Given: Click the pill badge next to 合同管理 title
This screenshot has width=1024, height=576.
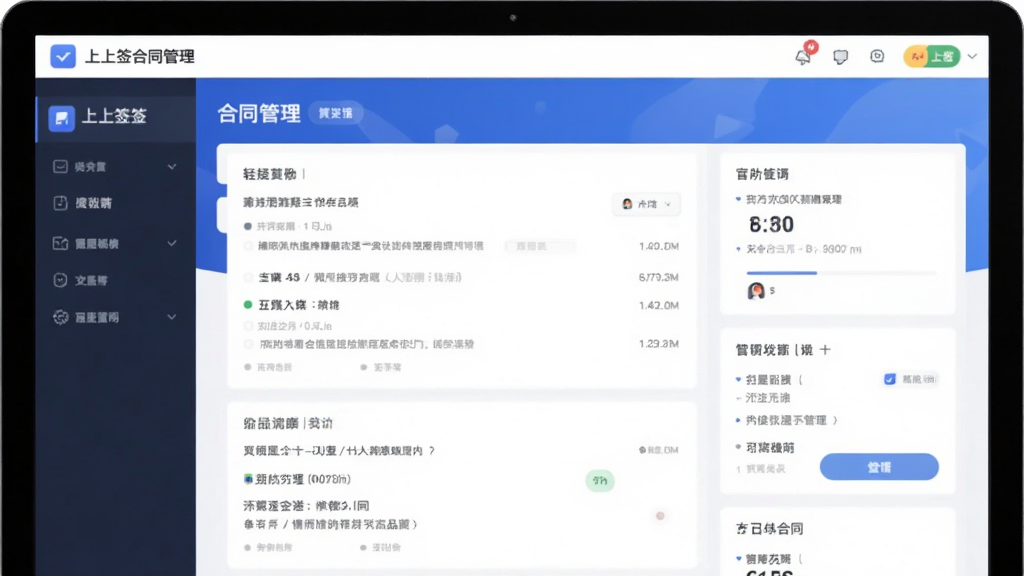Looking at the screenshot, I should pos(336,113).
